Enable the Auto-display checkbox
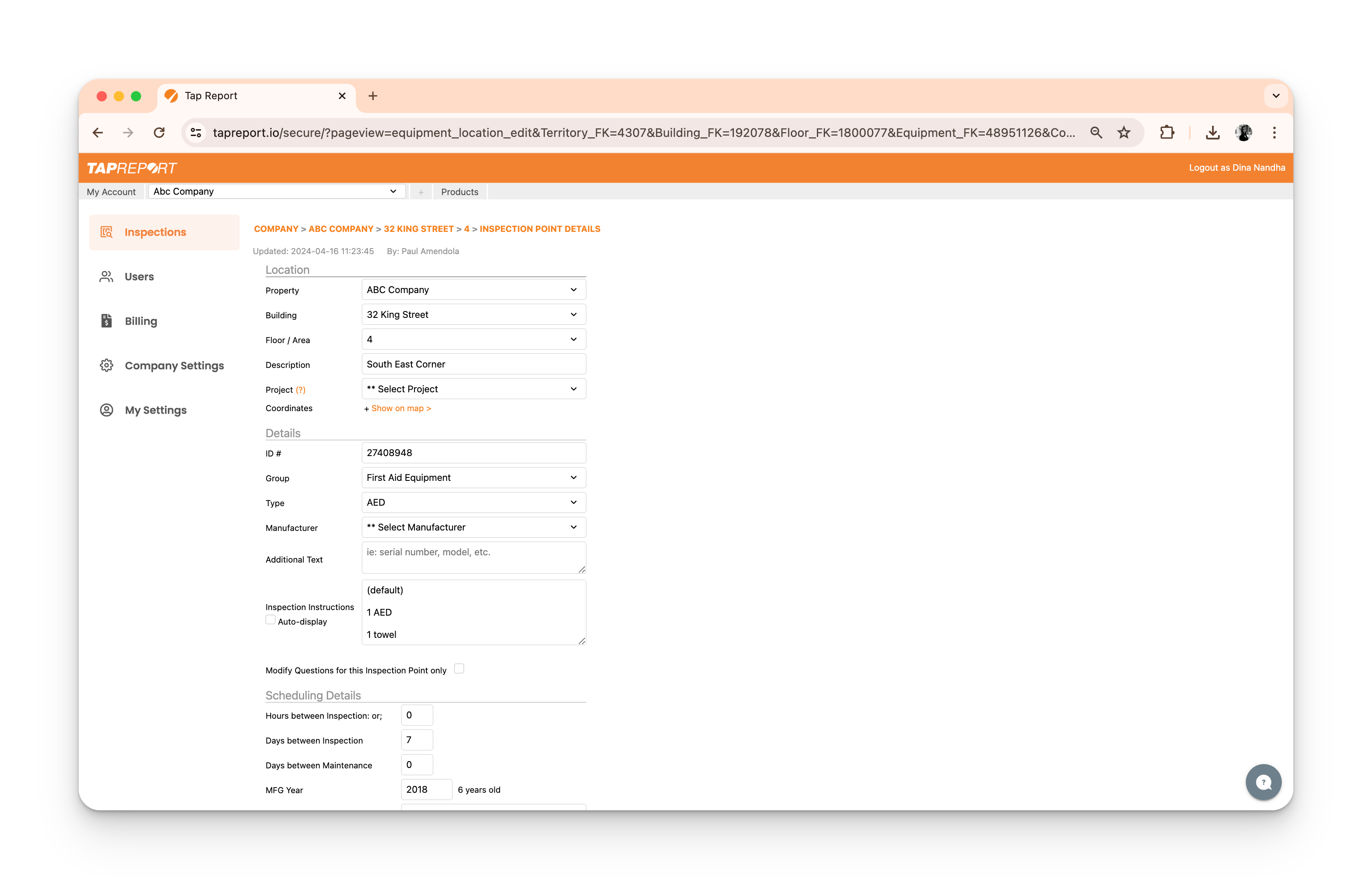 (270, 620)
